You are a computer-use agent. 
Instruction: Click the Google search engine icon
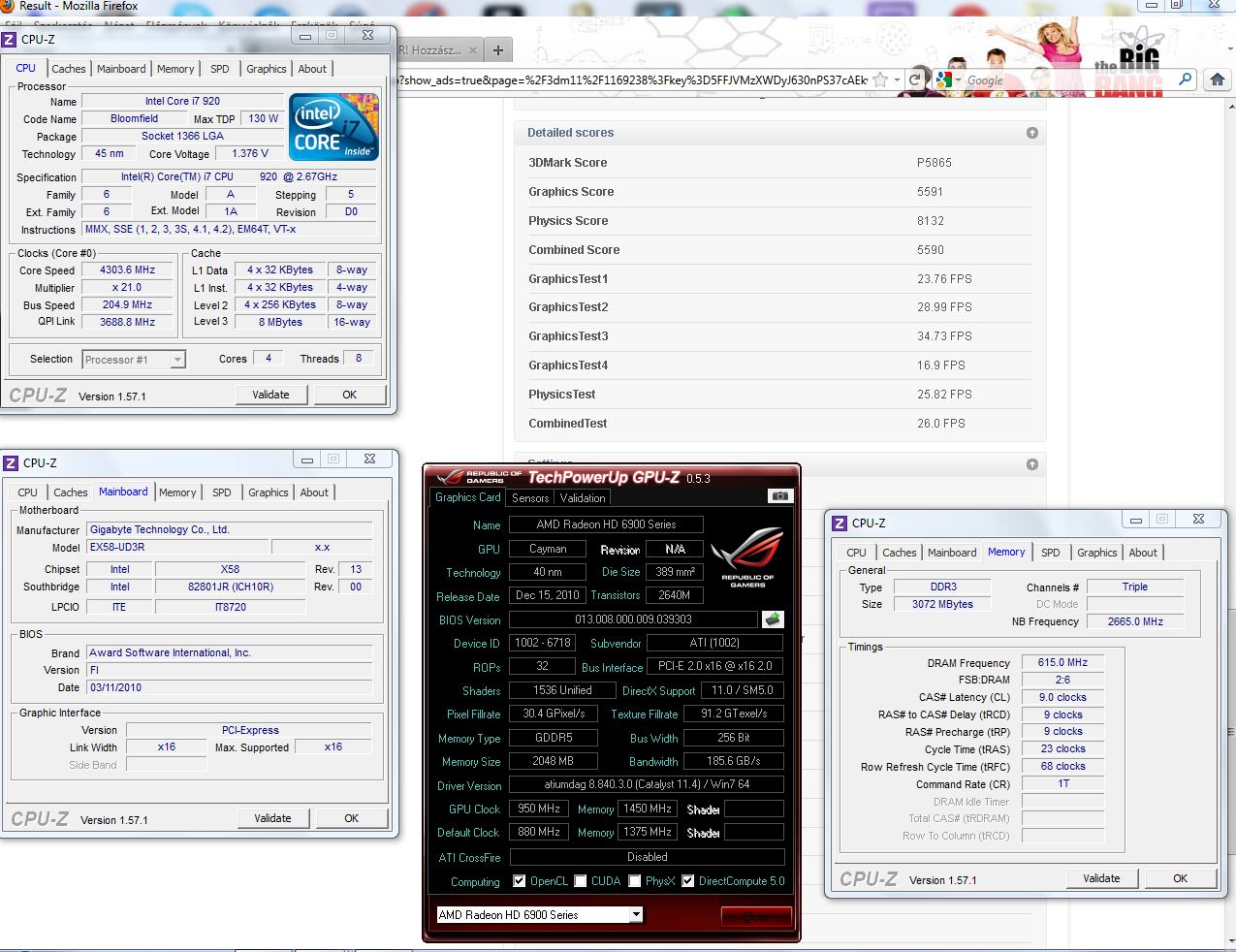945,80
